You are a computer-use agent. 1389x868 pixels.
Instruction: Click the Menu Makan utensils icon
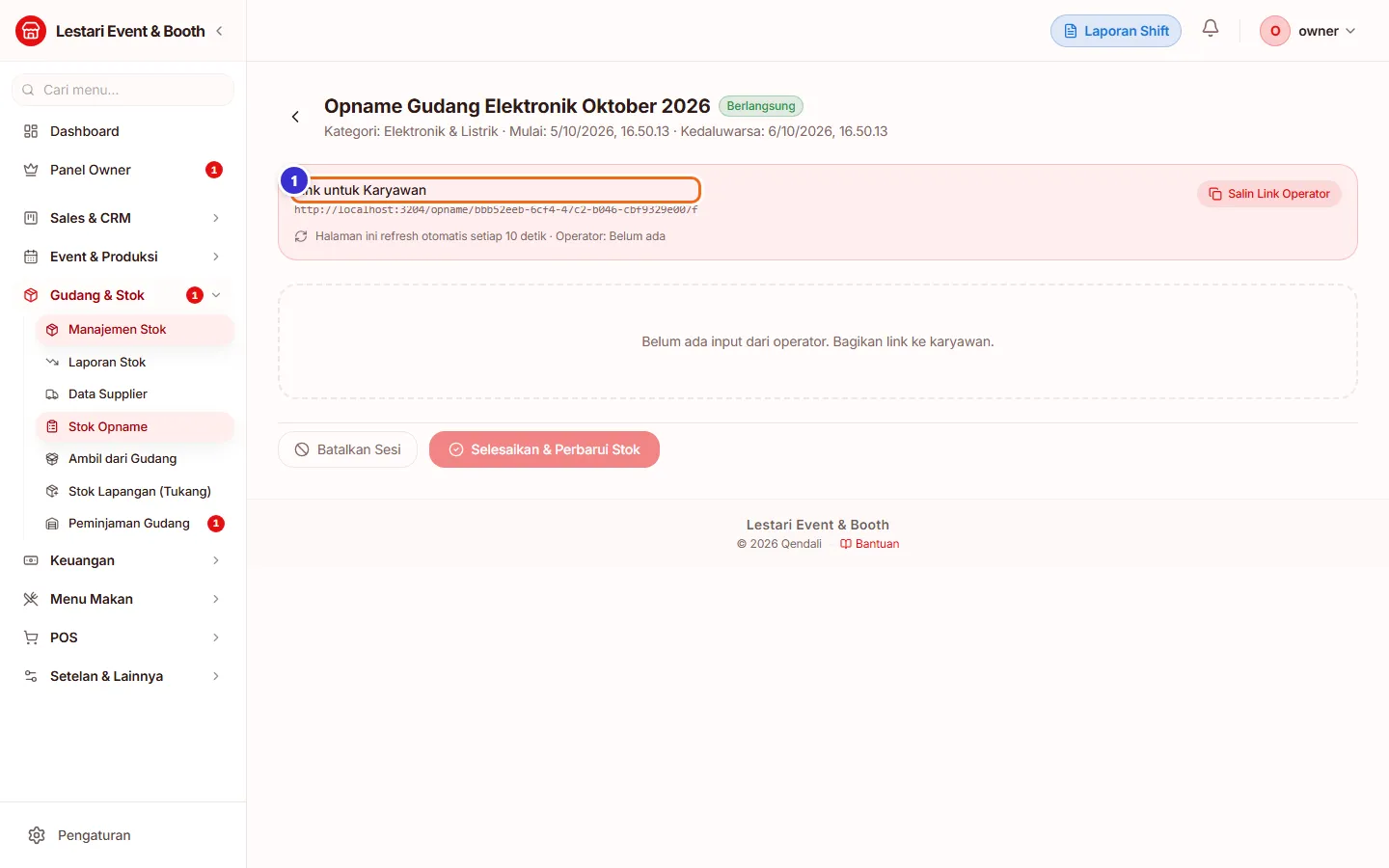[31, 599]
